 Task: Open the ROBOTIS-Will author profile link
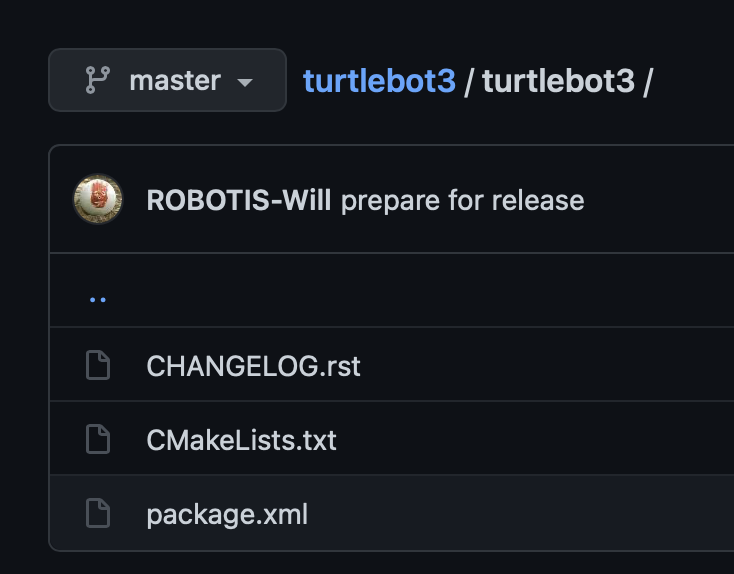pos(239,200)
